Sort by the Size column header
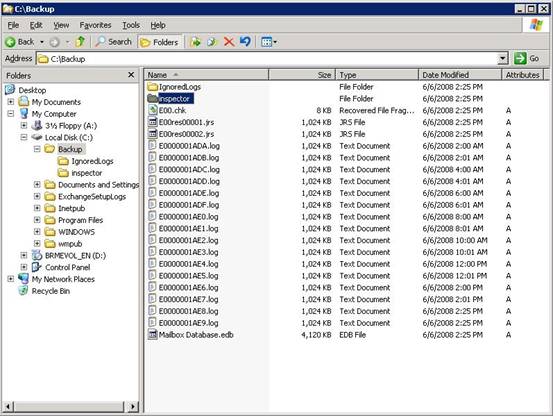553x416 pixels. coord(302,75)
